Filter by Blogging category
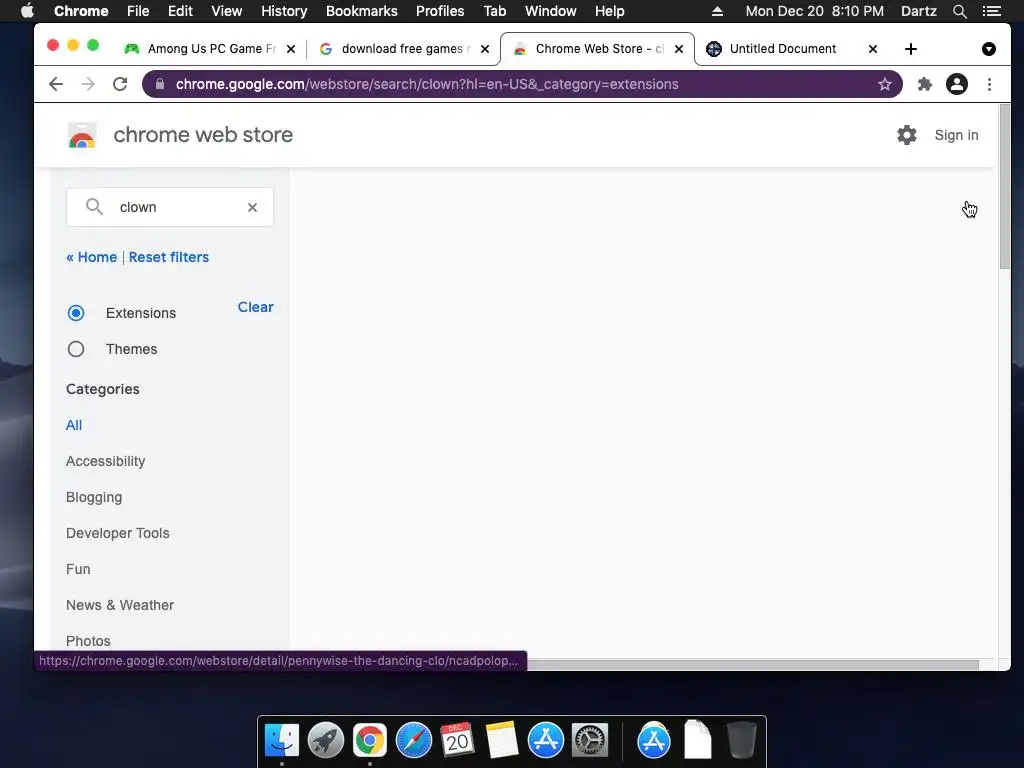 [94, 497]
